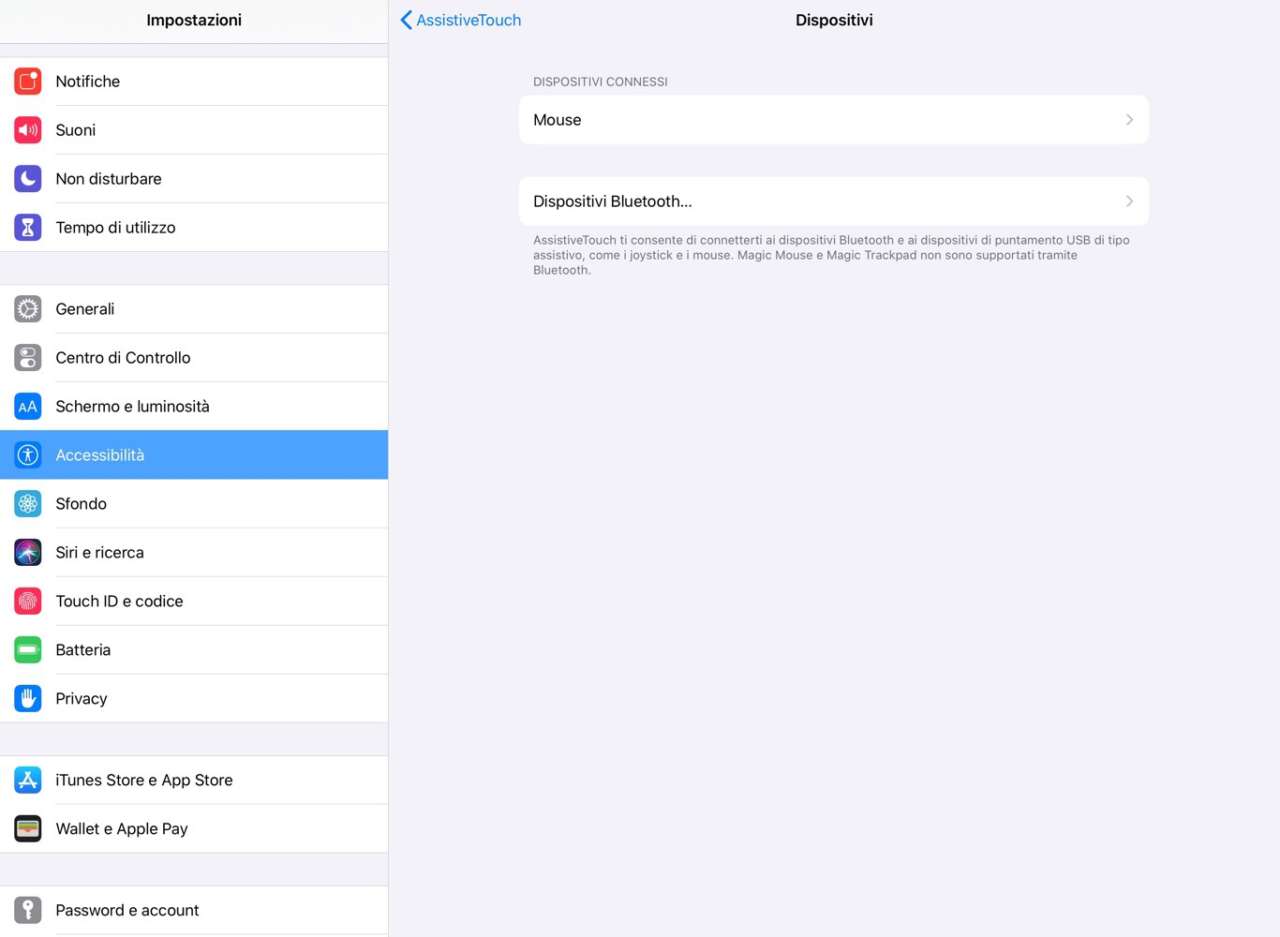Go to Siri e ricerca
Image resolution: width=1280 pixels, height=937 pixels.
coord(194,553)
